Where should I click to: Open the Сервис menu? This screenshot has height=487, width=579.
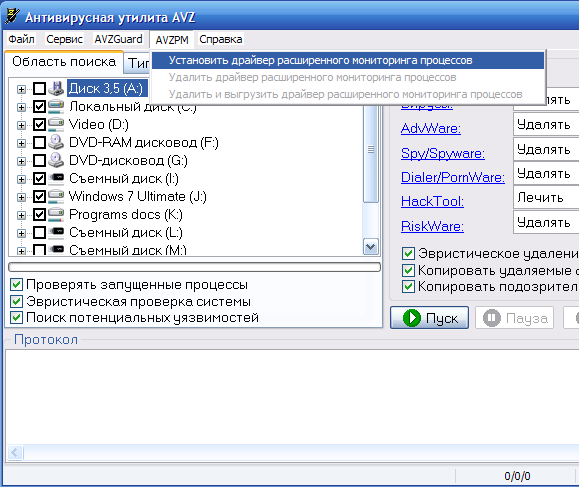(x=64, y=39)
